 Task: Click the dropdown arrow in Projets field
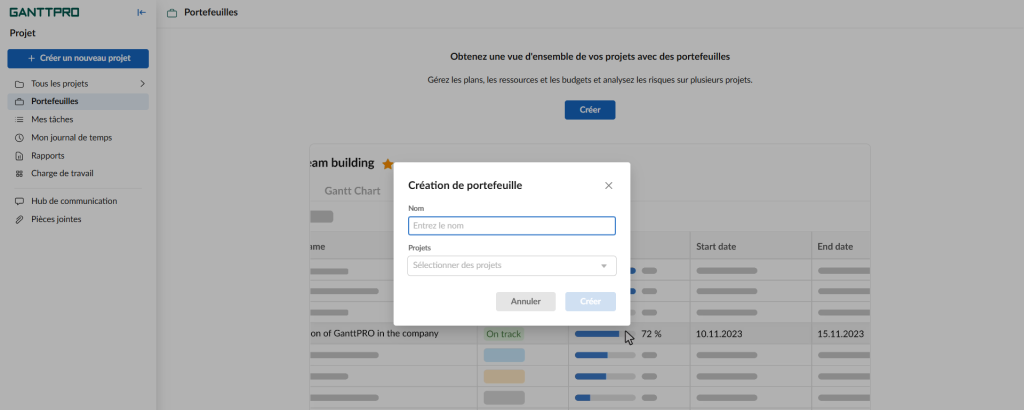604,266
